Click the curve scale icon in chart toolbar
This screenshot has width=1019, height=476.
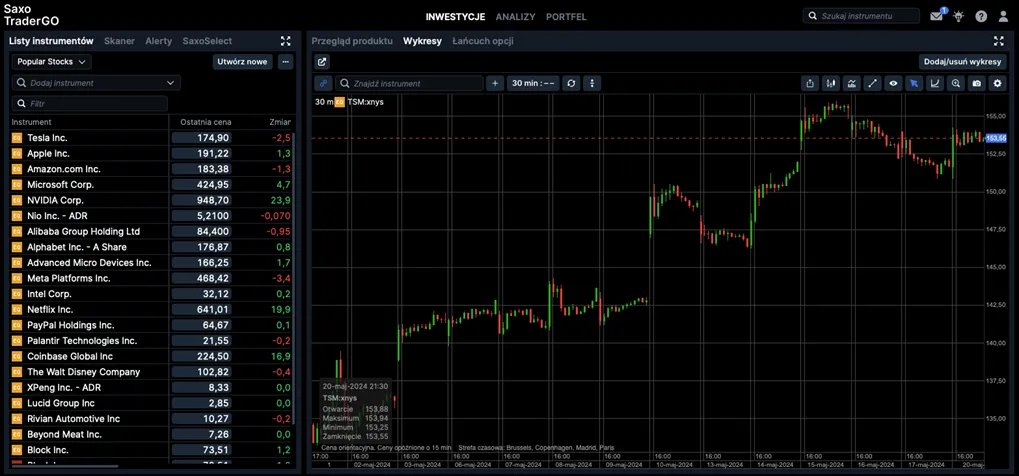935,83
